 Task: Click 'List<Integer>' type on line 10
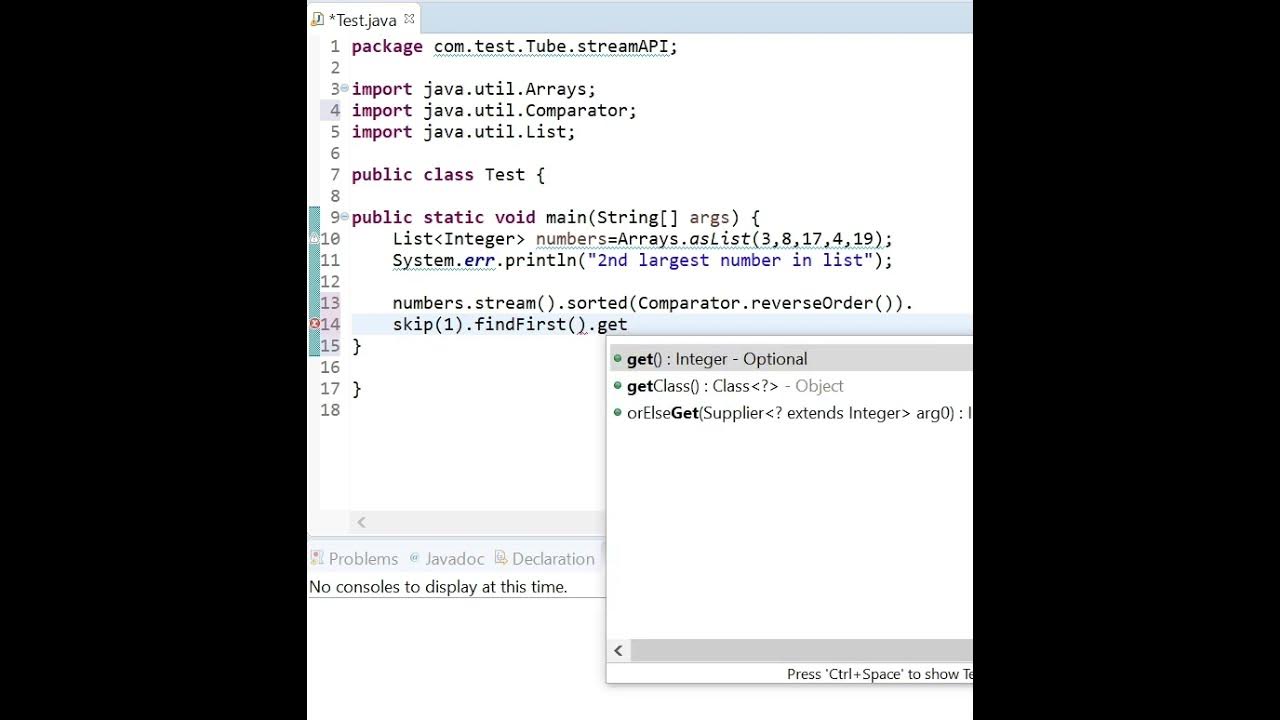[x=459, y=239]
